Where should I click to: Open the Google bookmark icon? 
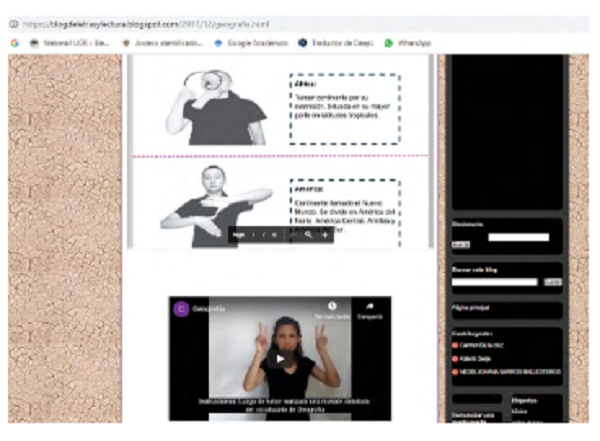pos(14,43)
